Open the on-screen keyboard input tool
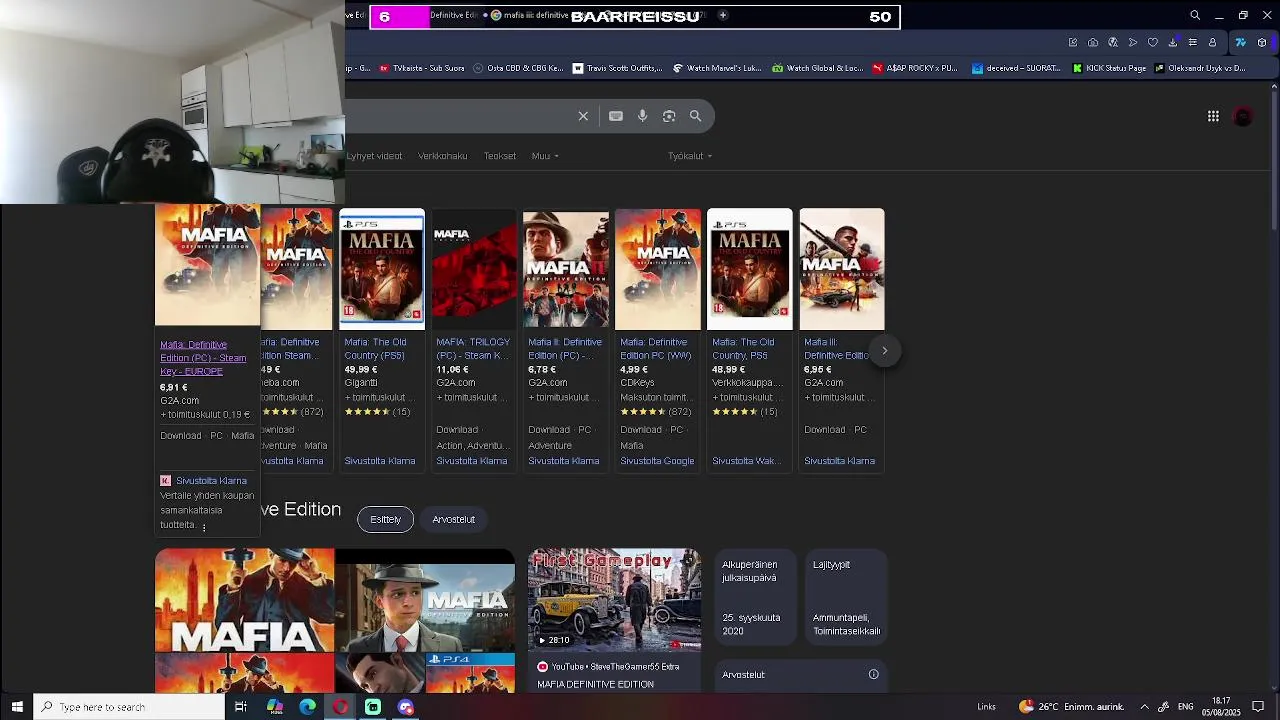The width and height of the screenshot is (1280, 720). click(x=616, y=116)
